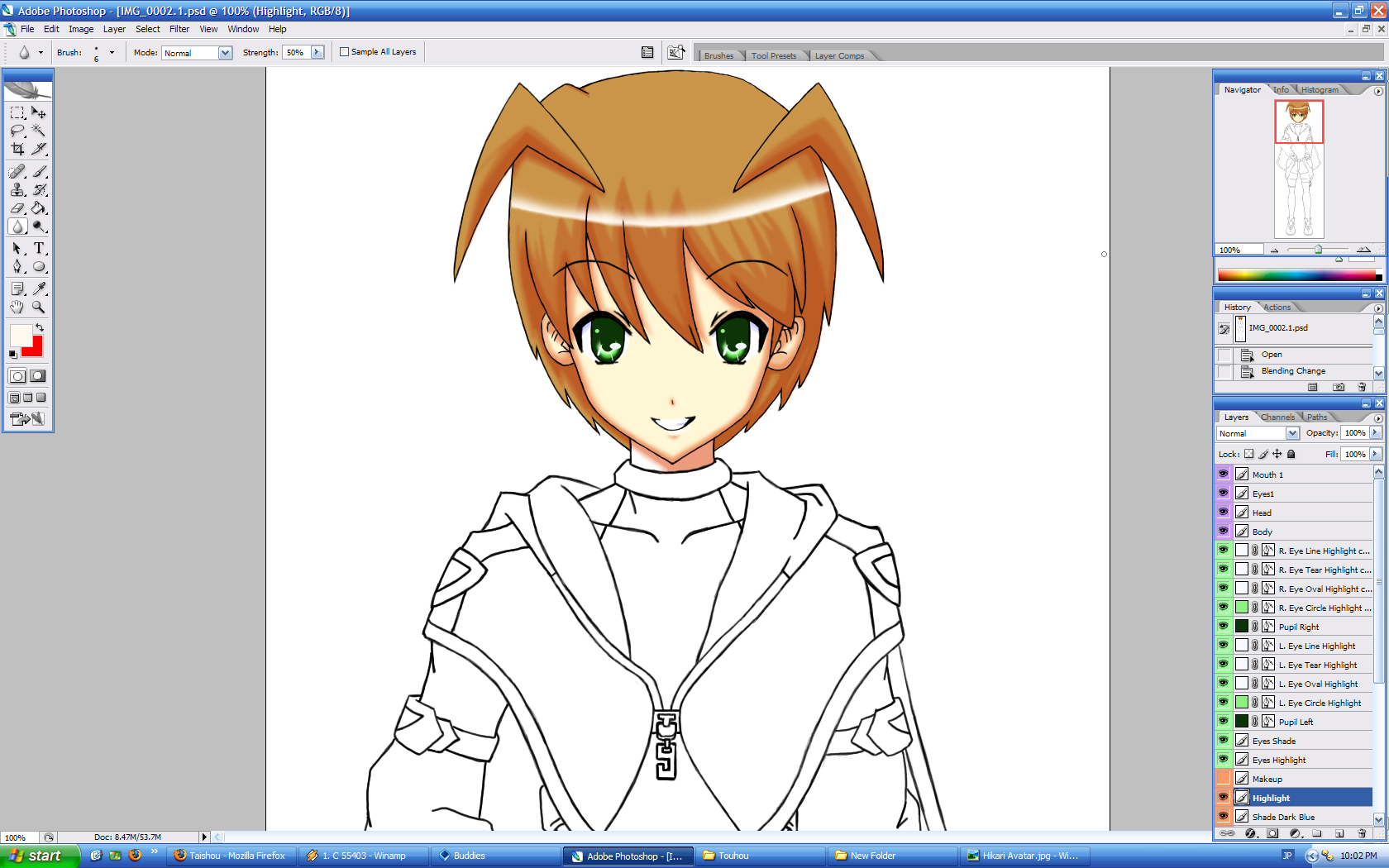The image size is (1389, 868).
Task: Show the hidden Makeup layer
Action: point(1224,779)
